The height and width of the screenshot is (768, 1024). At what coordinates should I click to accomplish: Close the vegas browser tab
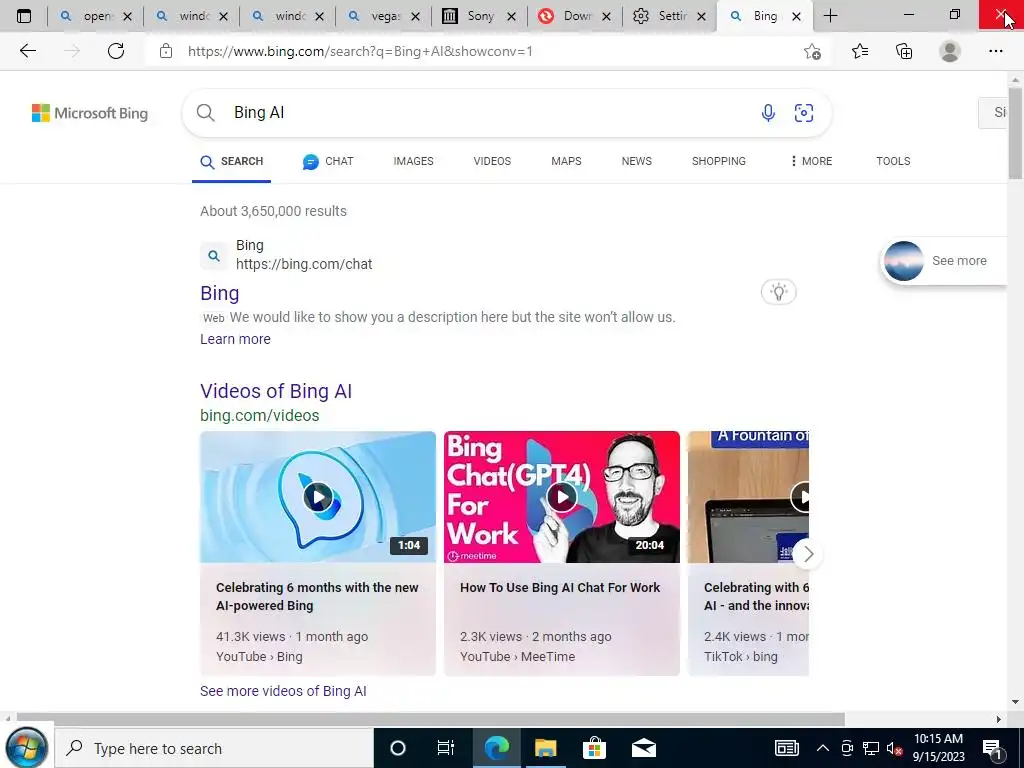point(415,16)
